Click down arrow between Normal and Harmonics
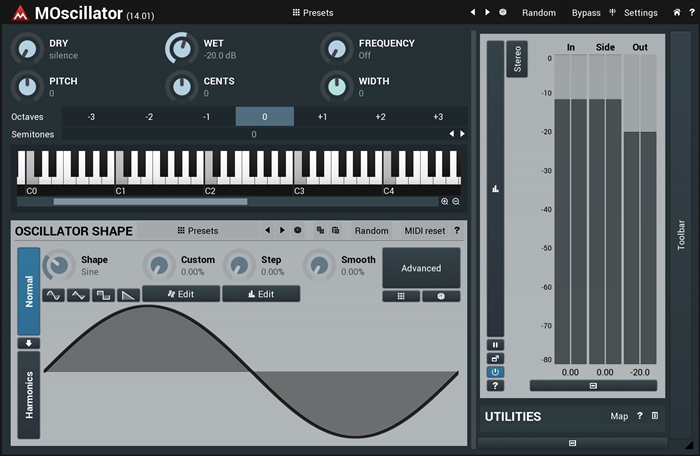This screenshot has width=700, height=456. click(x=29, y=343)
